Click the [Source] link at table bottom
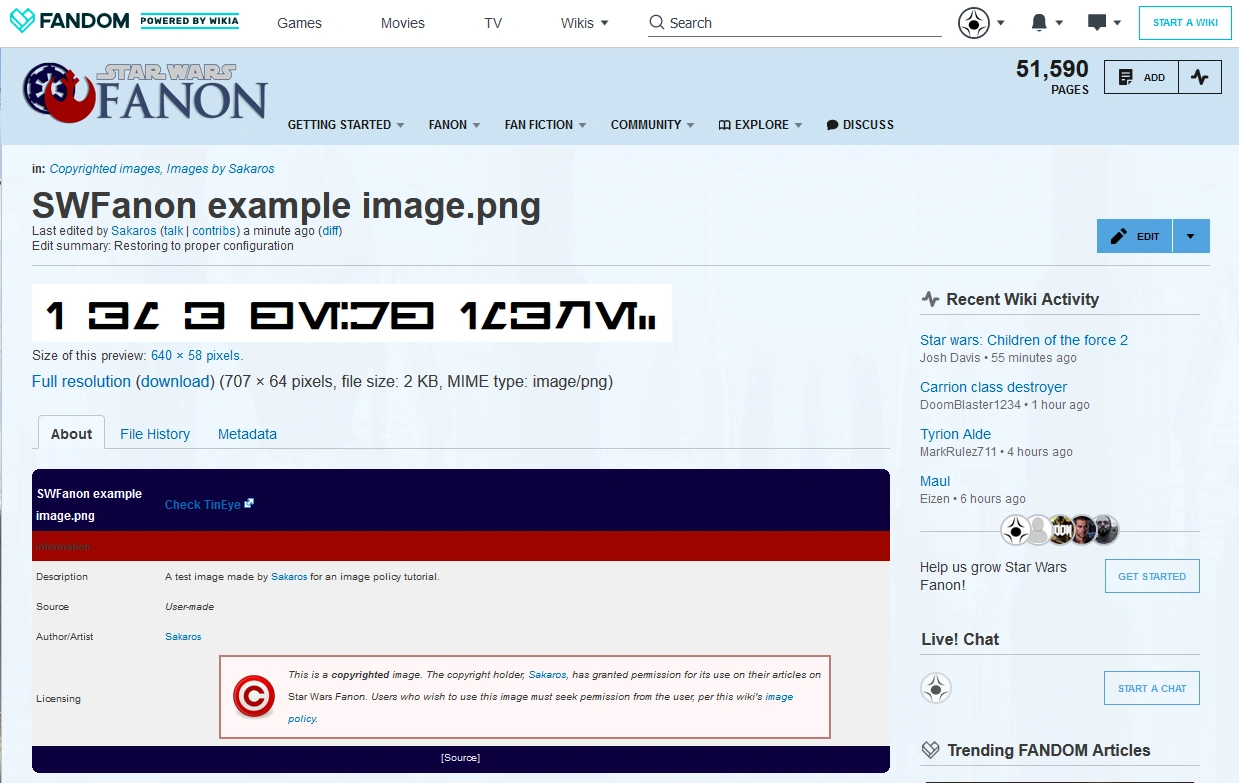 [x=461, y=758]
